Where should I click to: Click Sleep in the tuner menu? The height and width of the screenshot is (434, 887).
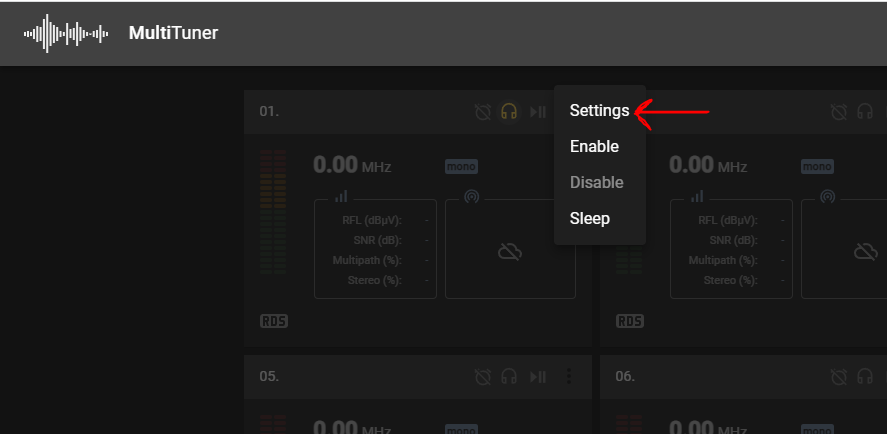coord(589,218)
